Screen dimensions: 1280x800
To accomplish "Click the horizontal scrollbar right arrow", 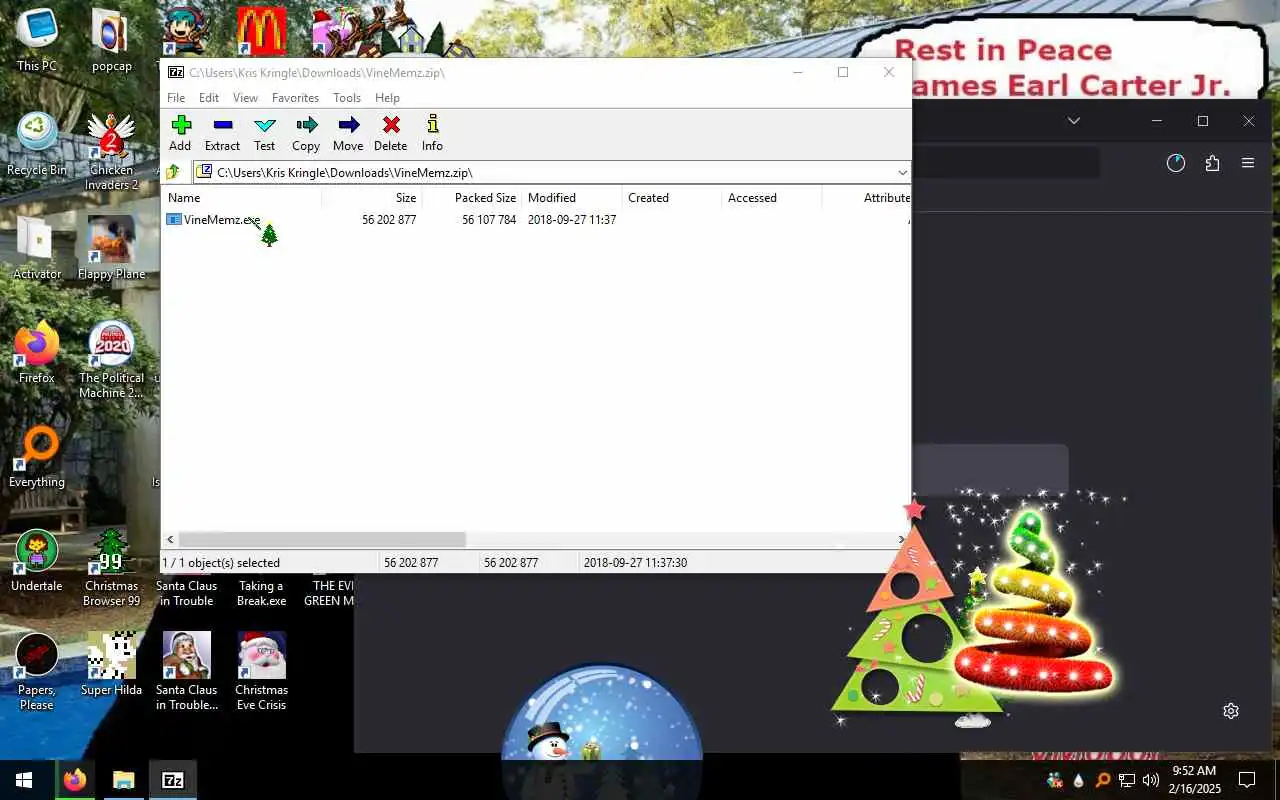I will click(901, 539).
